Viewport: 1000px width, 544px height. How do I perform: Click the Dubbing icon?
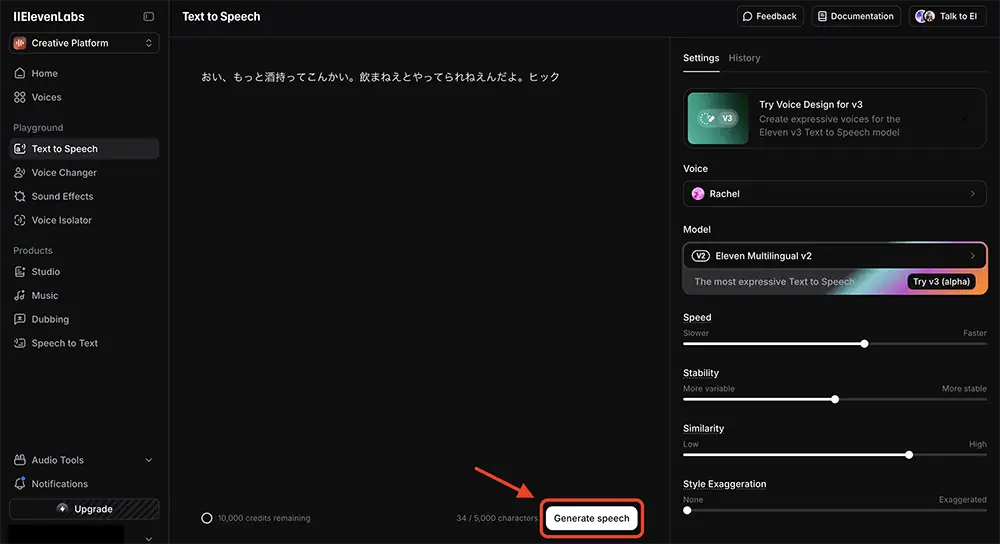pyautogui.click(x=20, y=319)
